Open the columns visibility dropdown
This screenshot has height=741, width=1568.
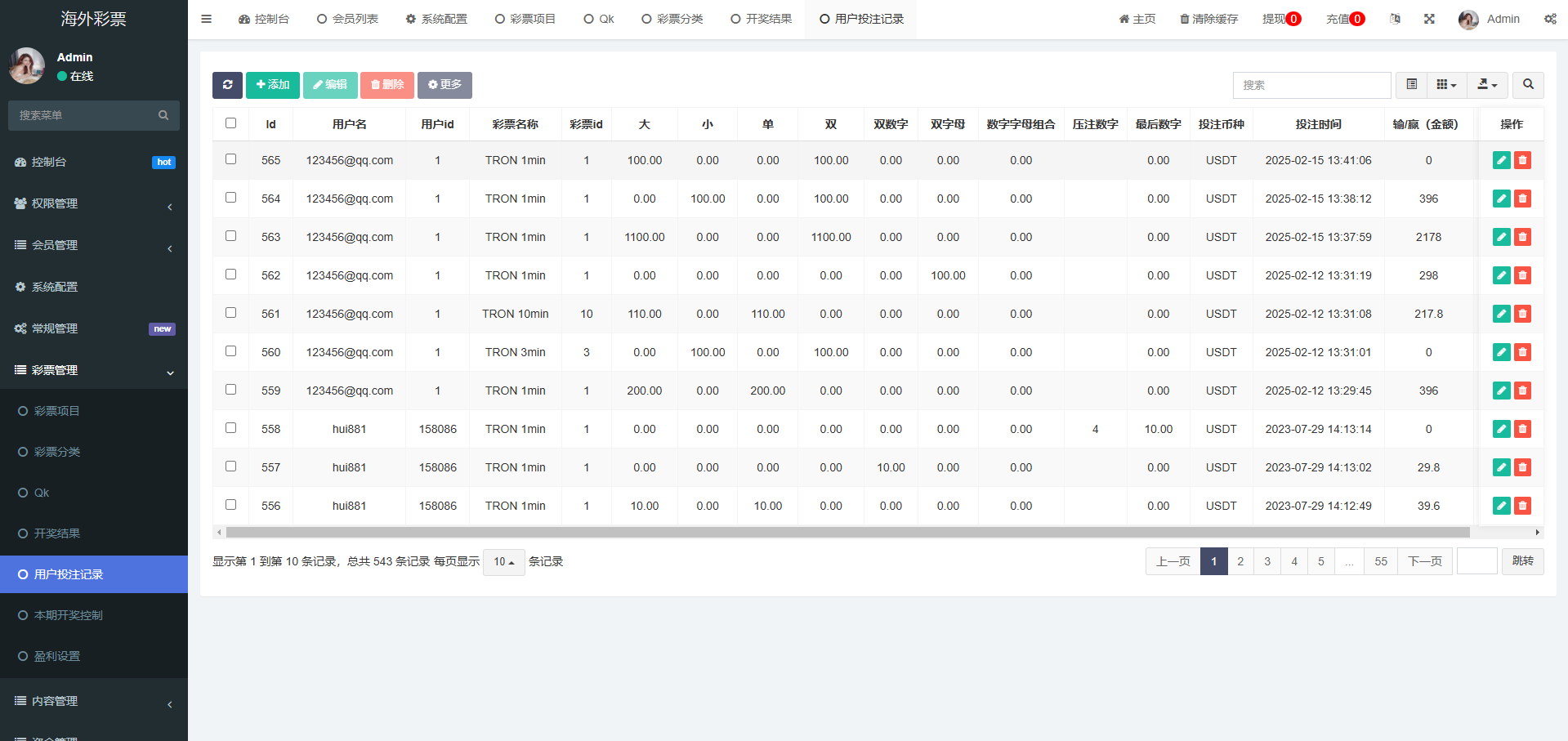tap(1446, 85)
